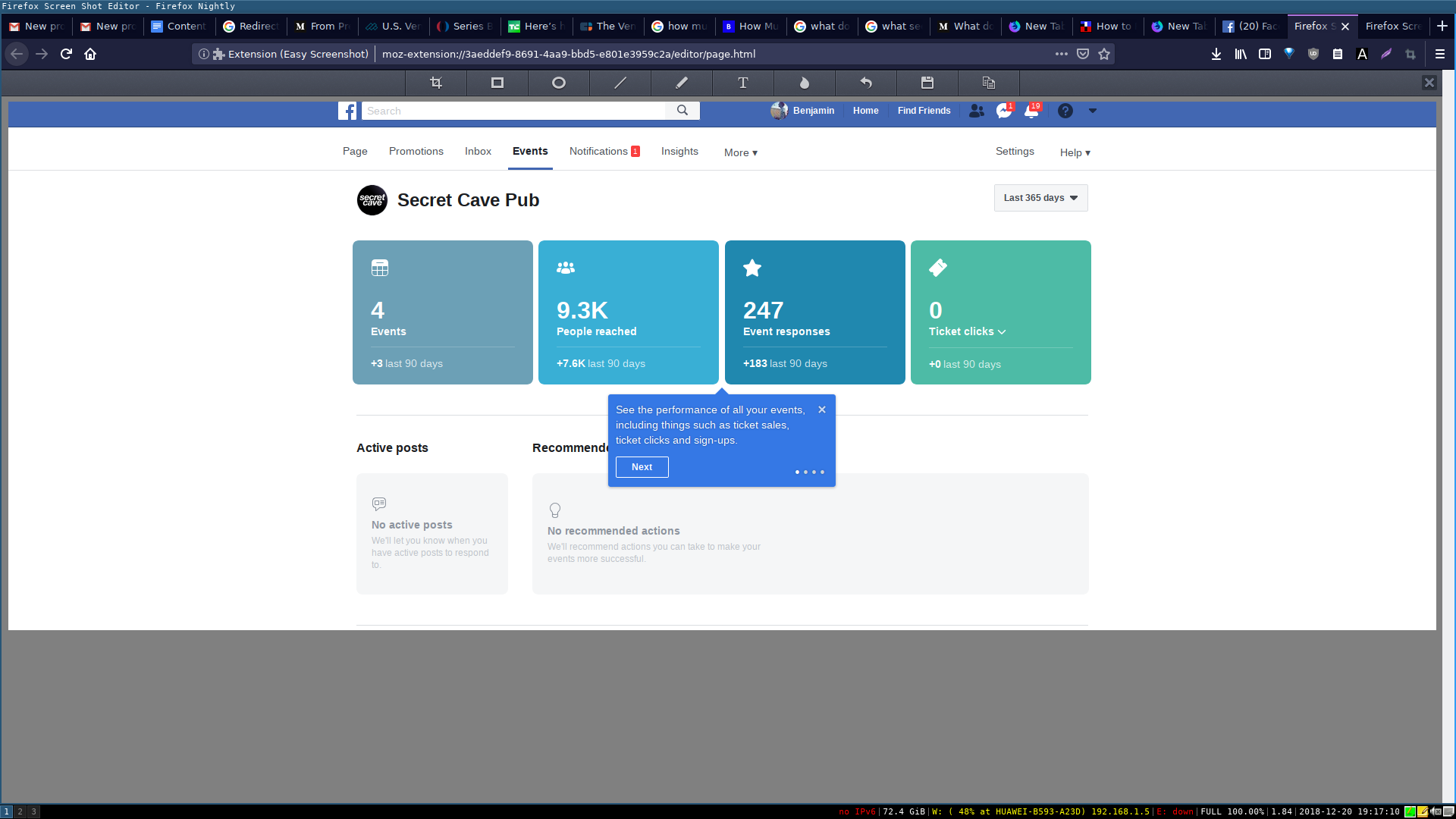Select the straight line tool
This screenshot has height=819, width=1456.
pyautogui.click(x=620, y=83)
